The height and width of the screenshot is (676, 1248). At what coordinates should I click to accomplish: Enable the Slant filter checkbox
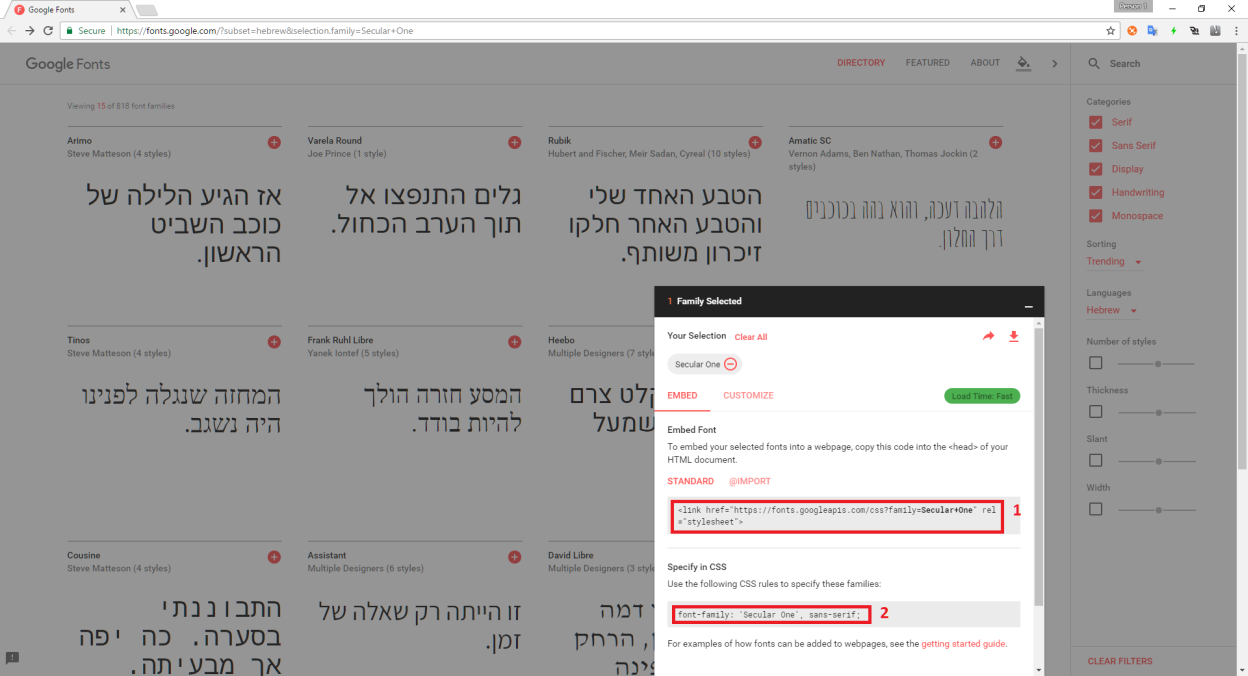[x=1095, y=461]
